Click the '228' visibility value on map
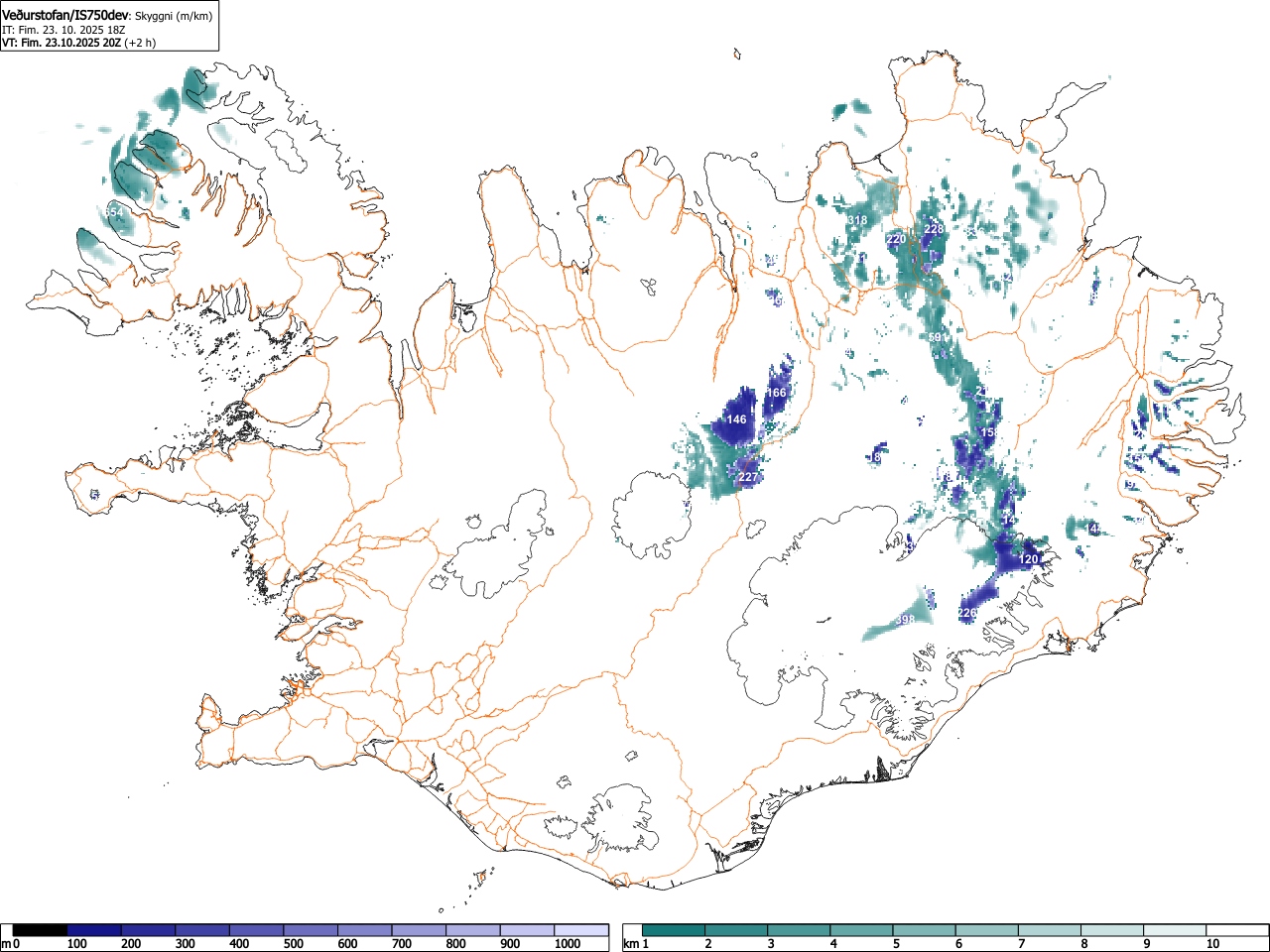The width and height of the screenshot is (1270, 952). coord(934,229)
